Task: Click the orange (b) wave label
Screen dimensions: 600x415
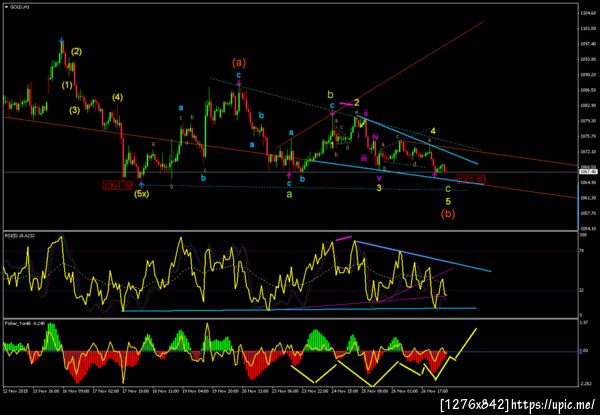Action: click(x=448, y=214)
